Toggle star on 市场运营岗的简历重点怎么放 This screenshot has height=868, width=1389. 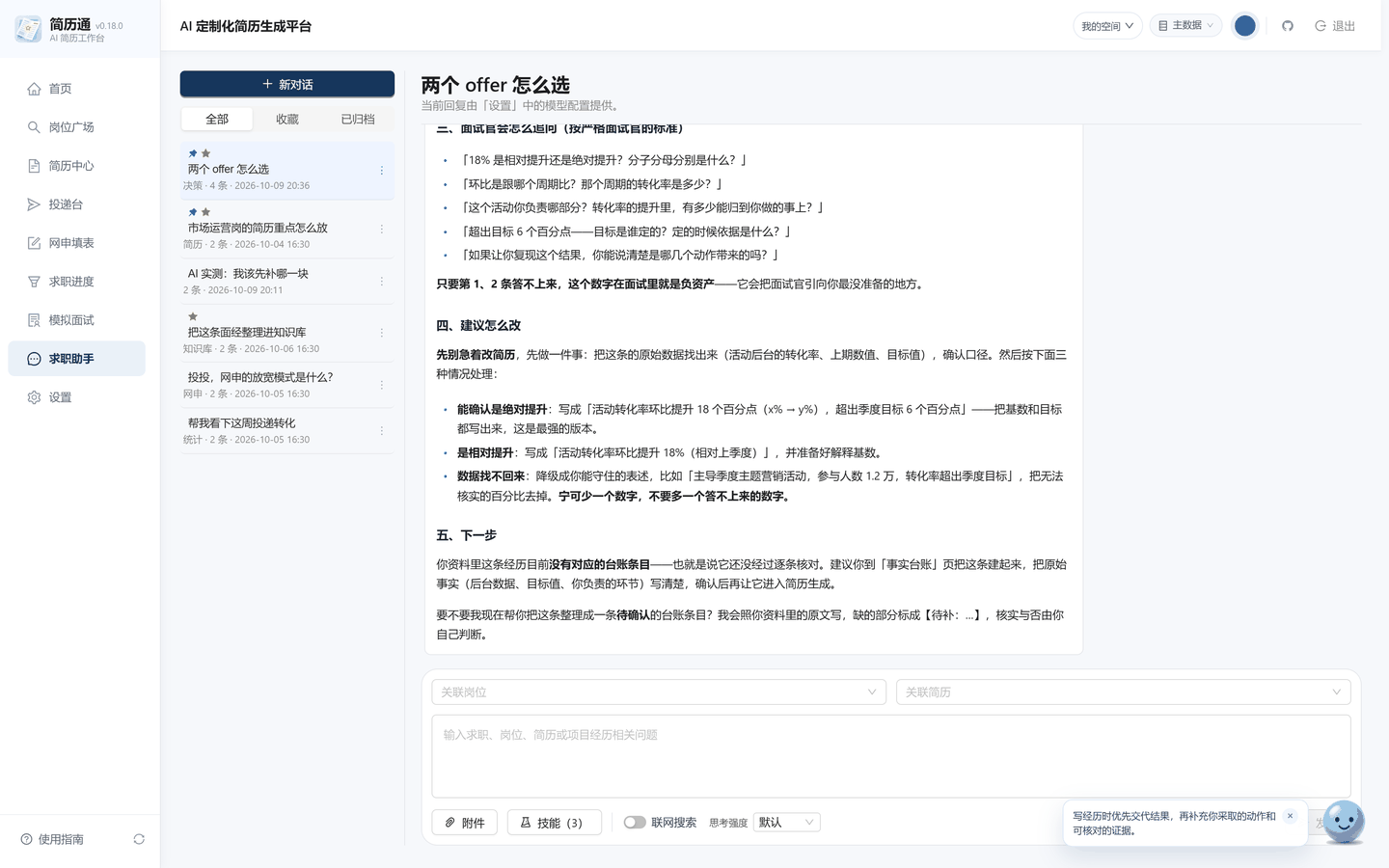[205, 212]
